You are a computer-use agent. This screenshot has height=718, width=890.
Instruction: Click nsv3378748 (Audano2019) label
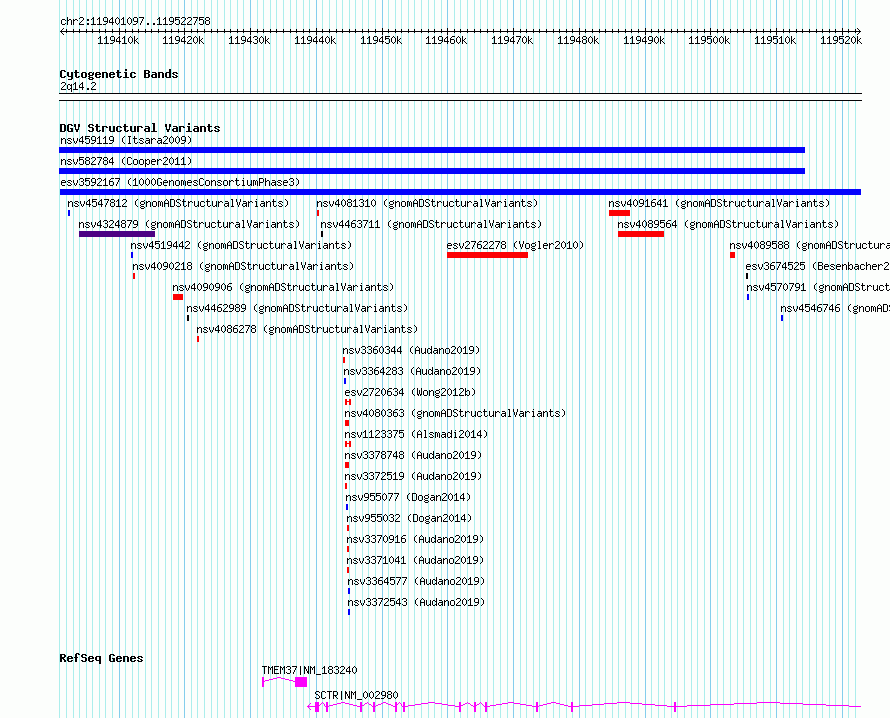414,455
